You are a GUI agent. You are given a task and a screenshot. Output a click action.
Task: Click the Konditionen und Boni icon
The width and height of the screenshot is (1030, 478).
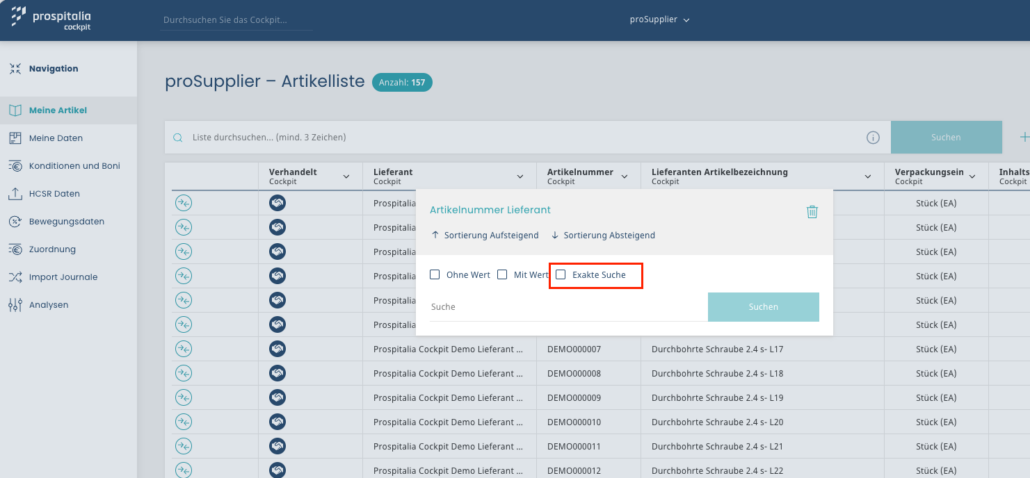coord(16,166)
